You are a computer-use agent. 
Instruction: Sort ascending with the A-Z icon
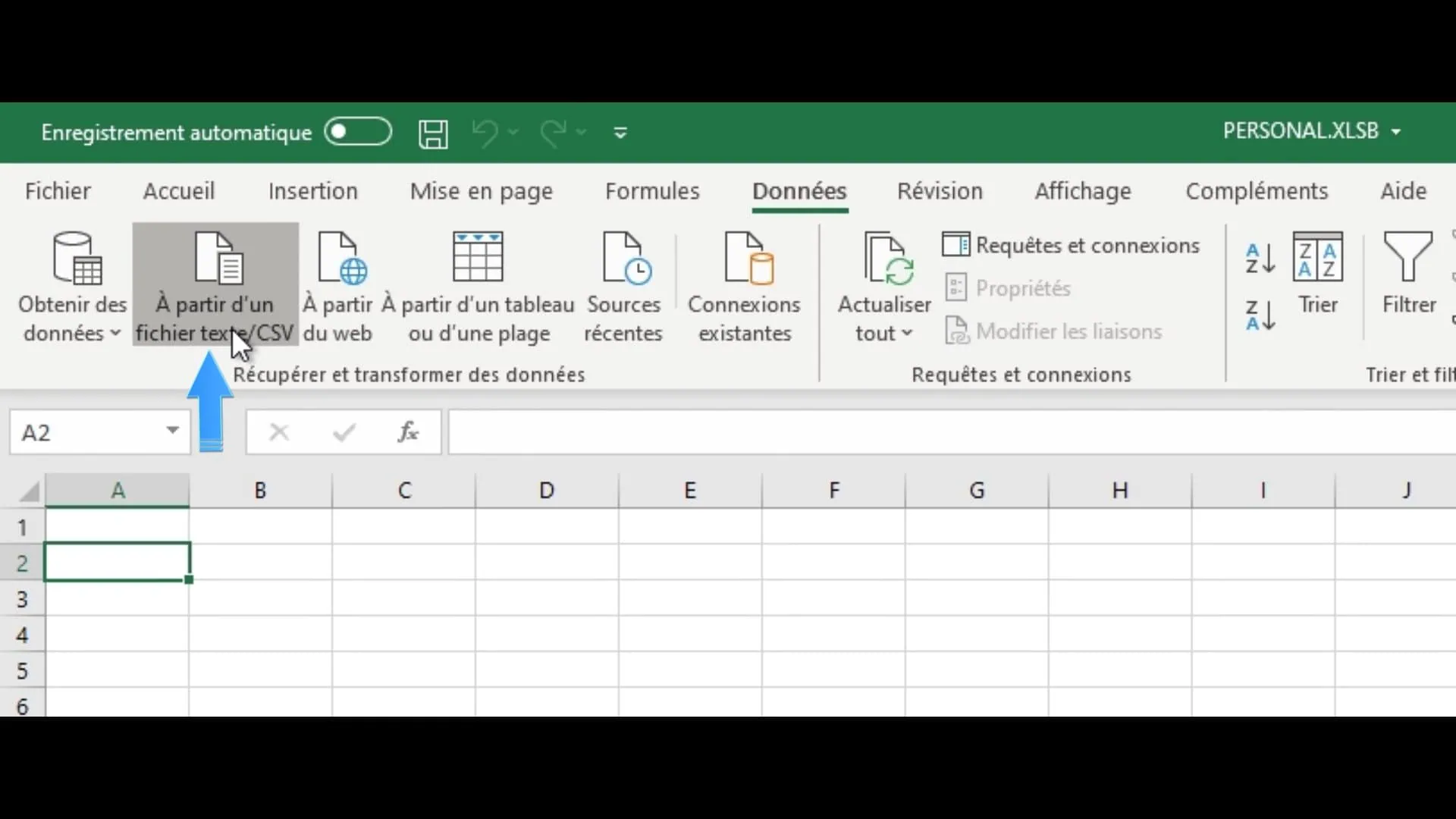pos(1260,259)
